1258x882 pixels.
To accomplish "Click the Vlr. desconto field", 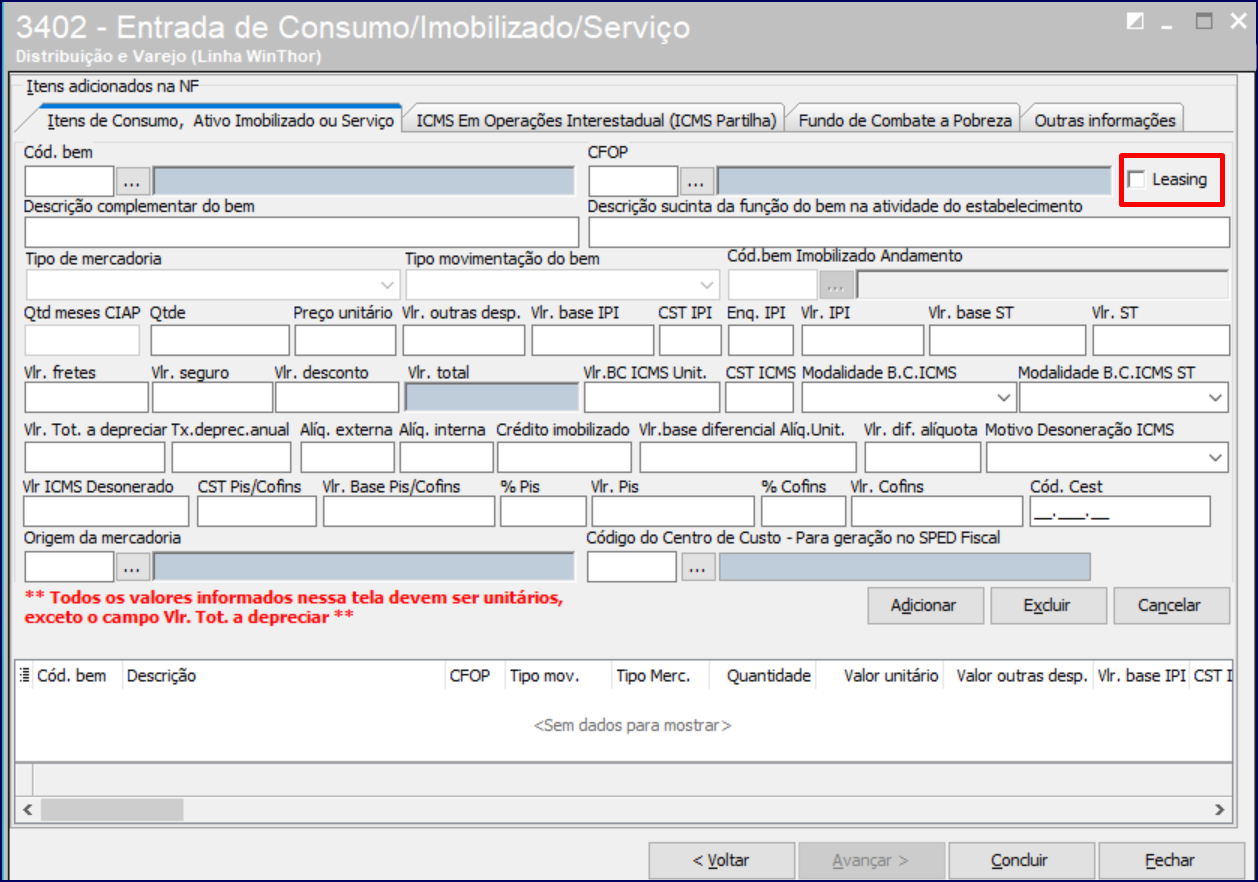I will pyautogui.click(x=337, y=397).
